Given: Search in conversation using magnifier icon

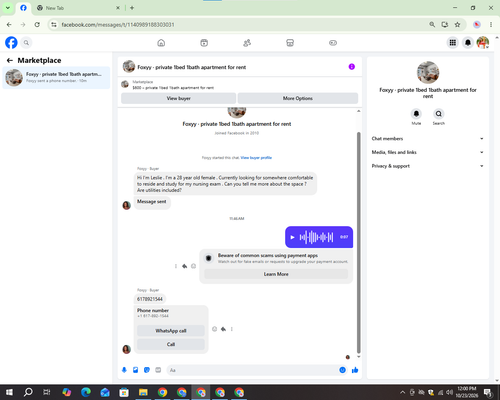Looking at the screenshot, I should (439, 114).
